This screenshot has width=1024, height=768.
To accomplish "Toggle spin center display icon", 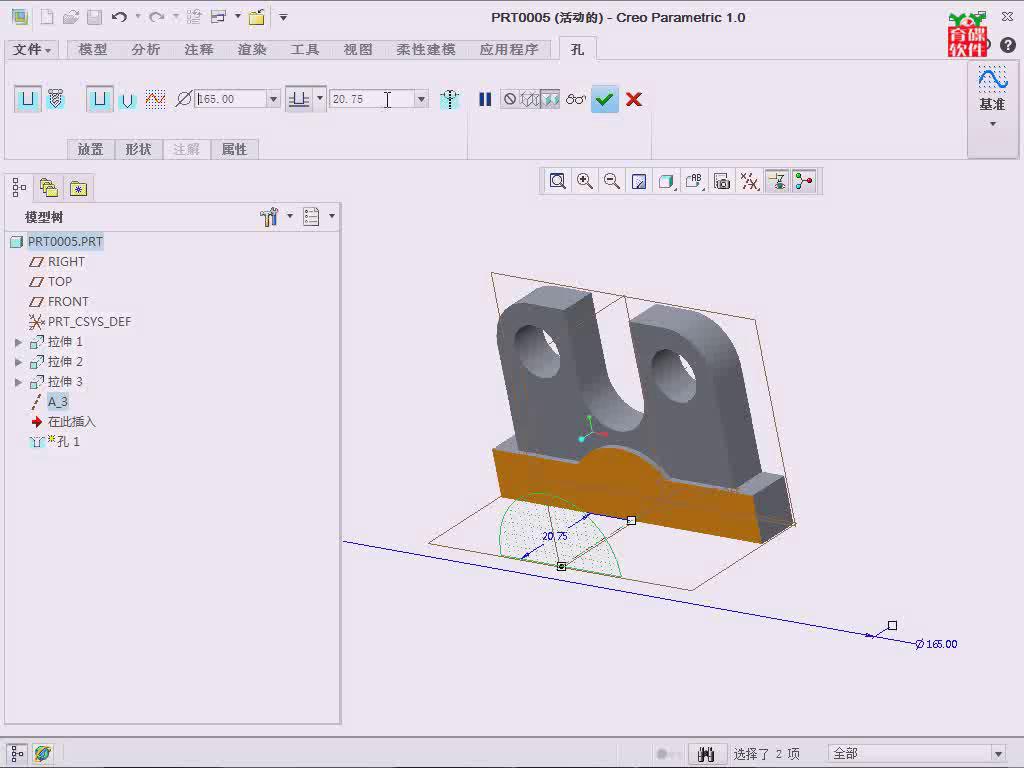I will (x=804, y=181).
